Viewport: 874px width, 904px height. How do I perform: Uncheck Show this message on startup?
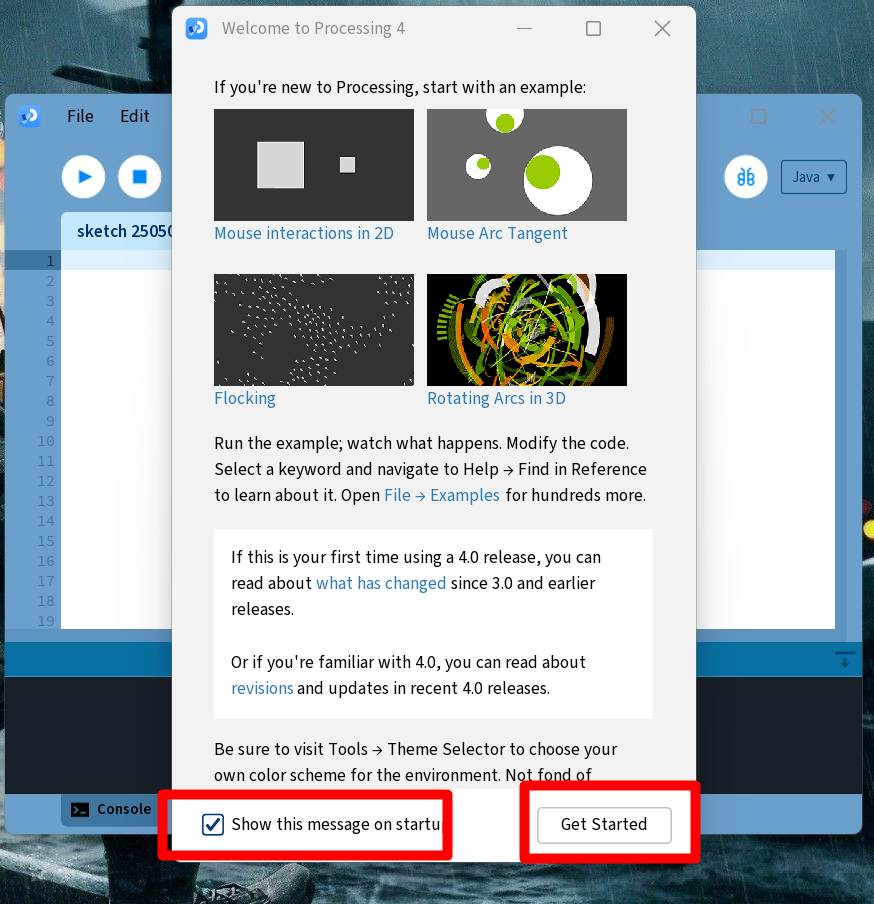coord(213,824)
